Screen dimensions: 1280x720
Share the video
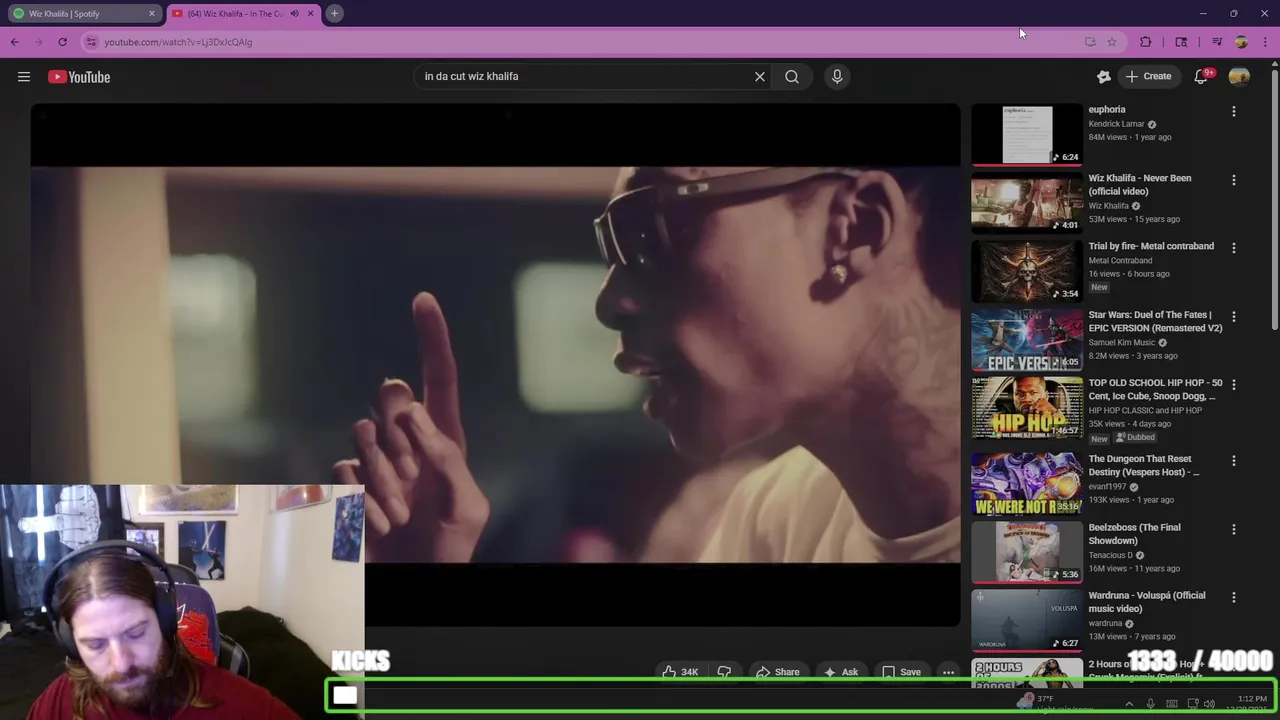point(777,672)
